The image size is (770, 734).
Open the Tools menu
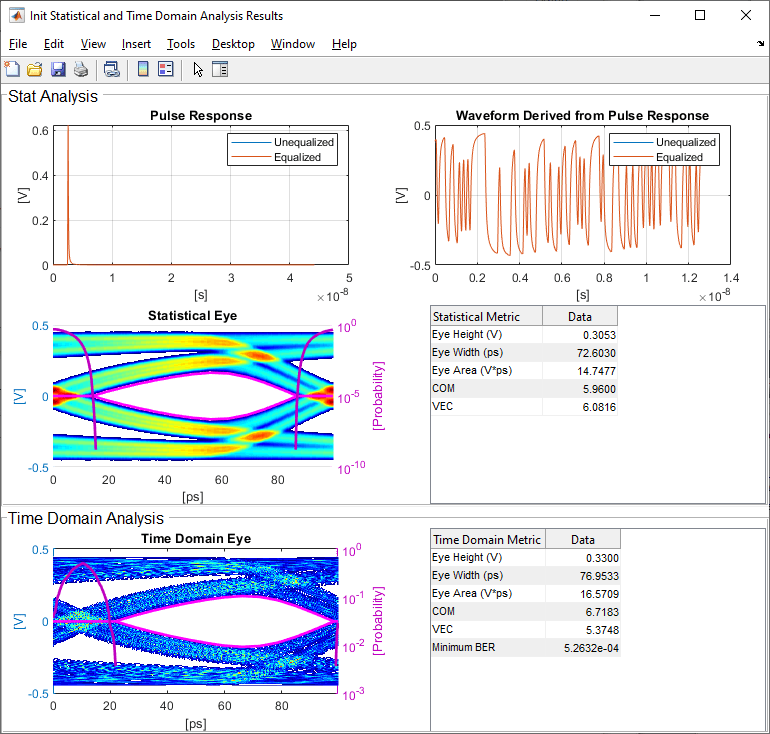(x=181, y=44)
